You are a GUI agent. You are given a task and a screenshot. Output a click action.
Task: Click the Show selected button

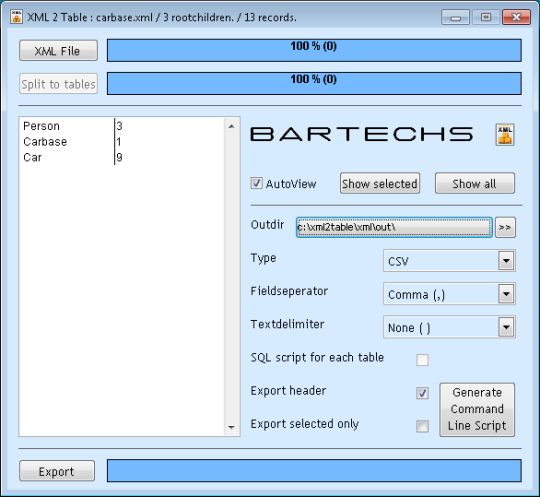tap(380, 184)
